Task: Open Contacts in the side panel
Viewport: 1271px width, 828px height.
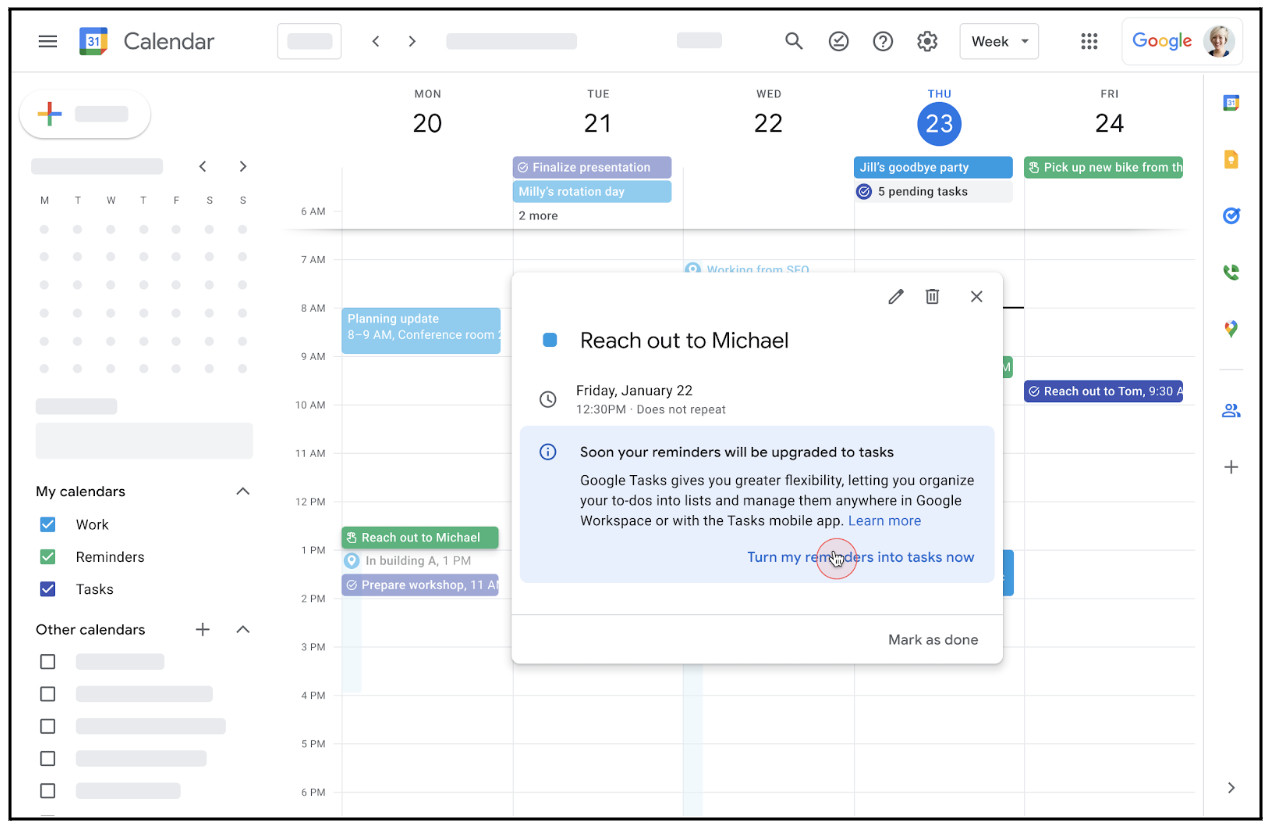Action: (x=1231, y=410)
